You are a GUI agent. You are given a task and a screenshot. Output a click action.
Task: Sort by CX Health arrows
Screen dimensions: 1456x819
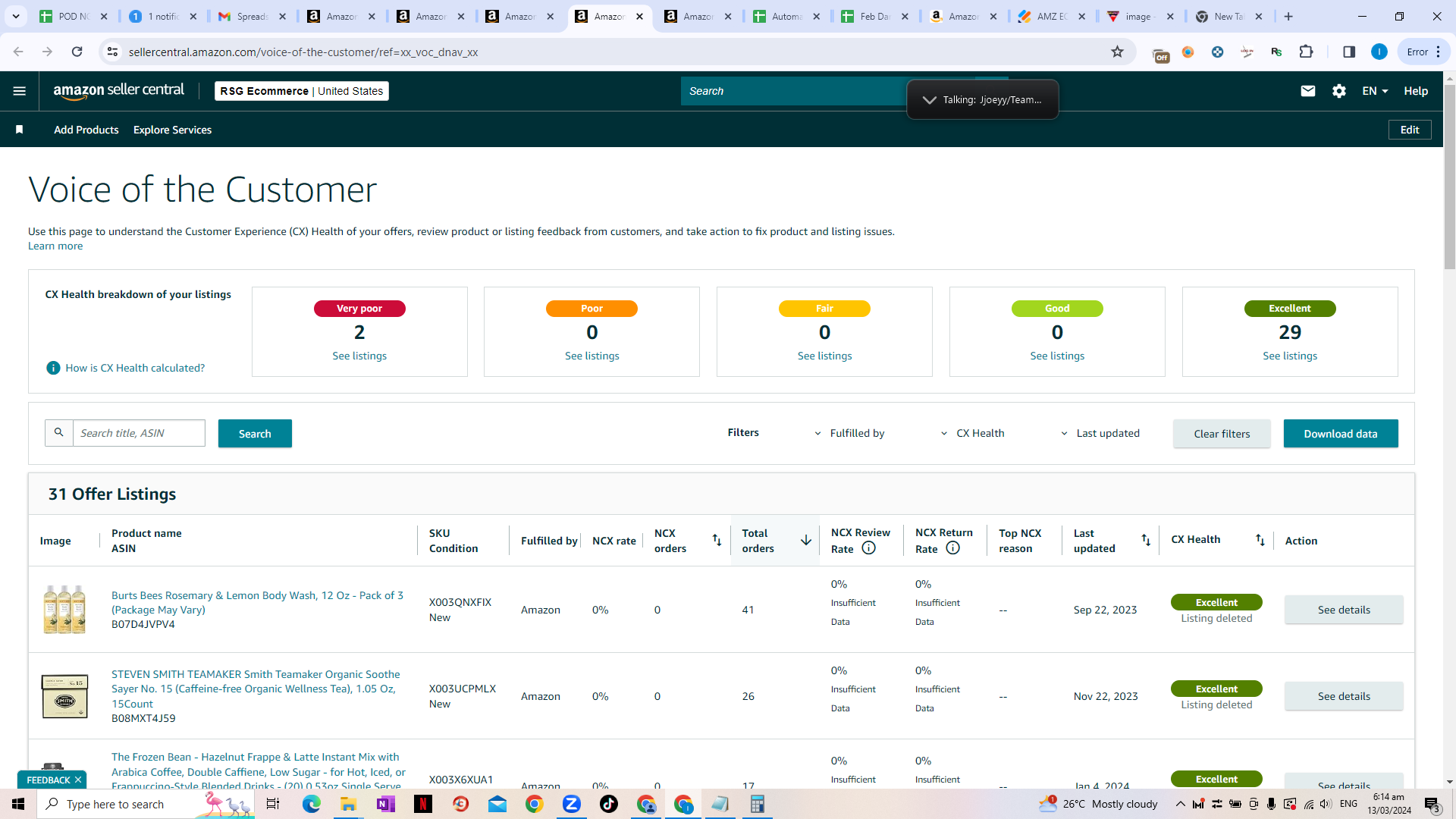(1260, 541)
